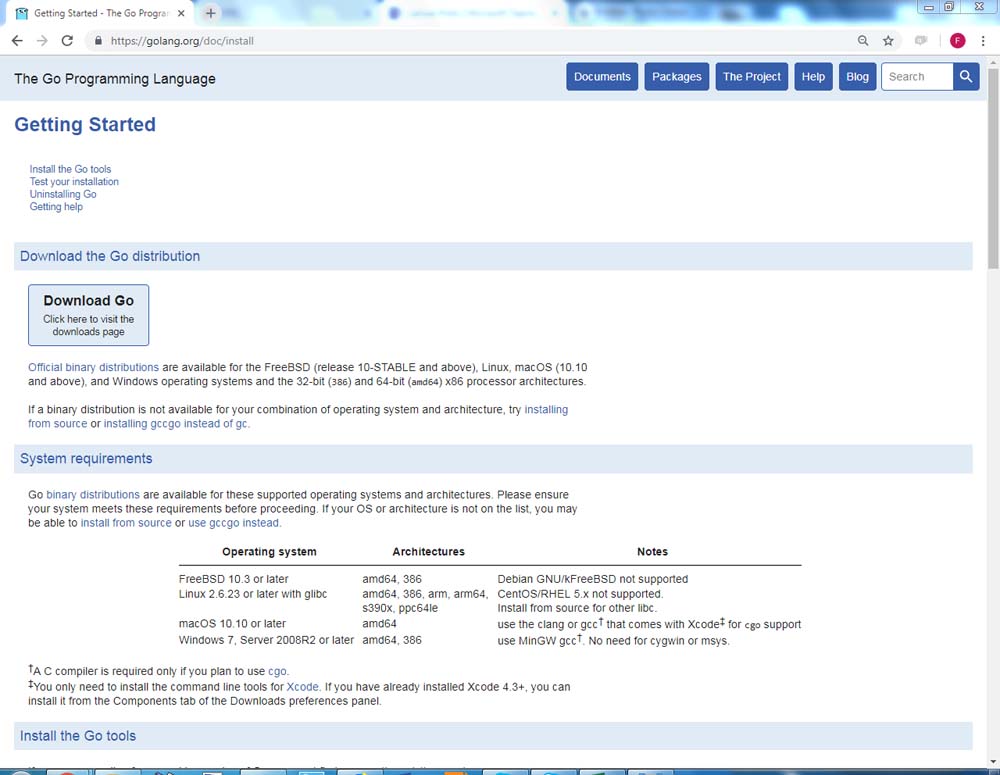Click the Architectures column header

[429, 552]
